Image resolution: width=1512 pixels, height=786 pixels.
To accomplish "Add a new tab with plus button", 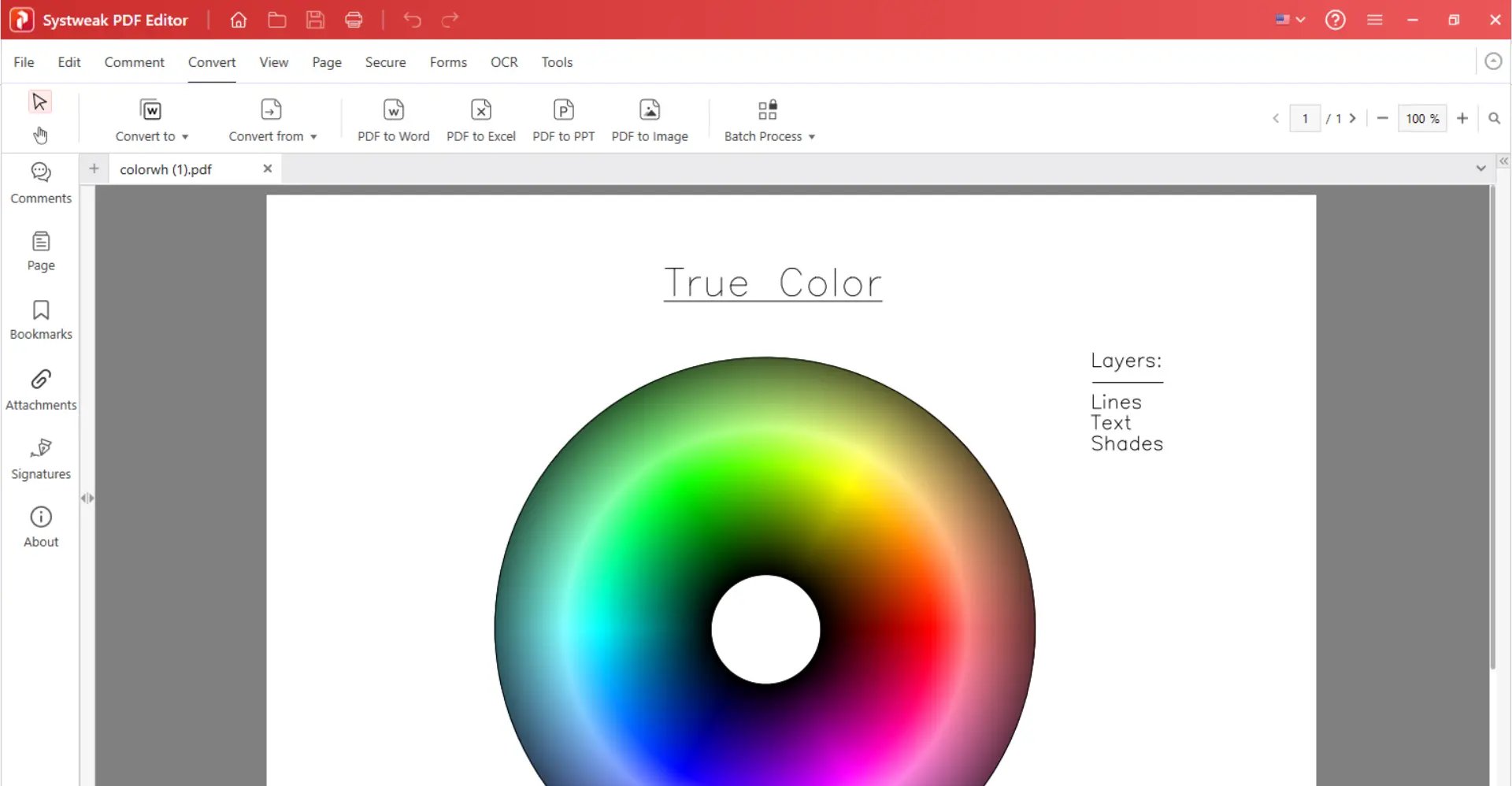I will coord(94,169).
